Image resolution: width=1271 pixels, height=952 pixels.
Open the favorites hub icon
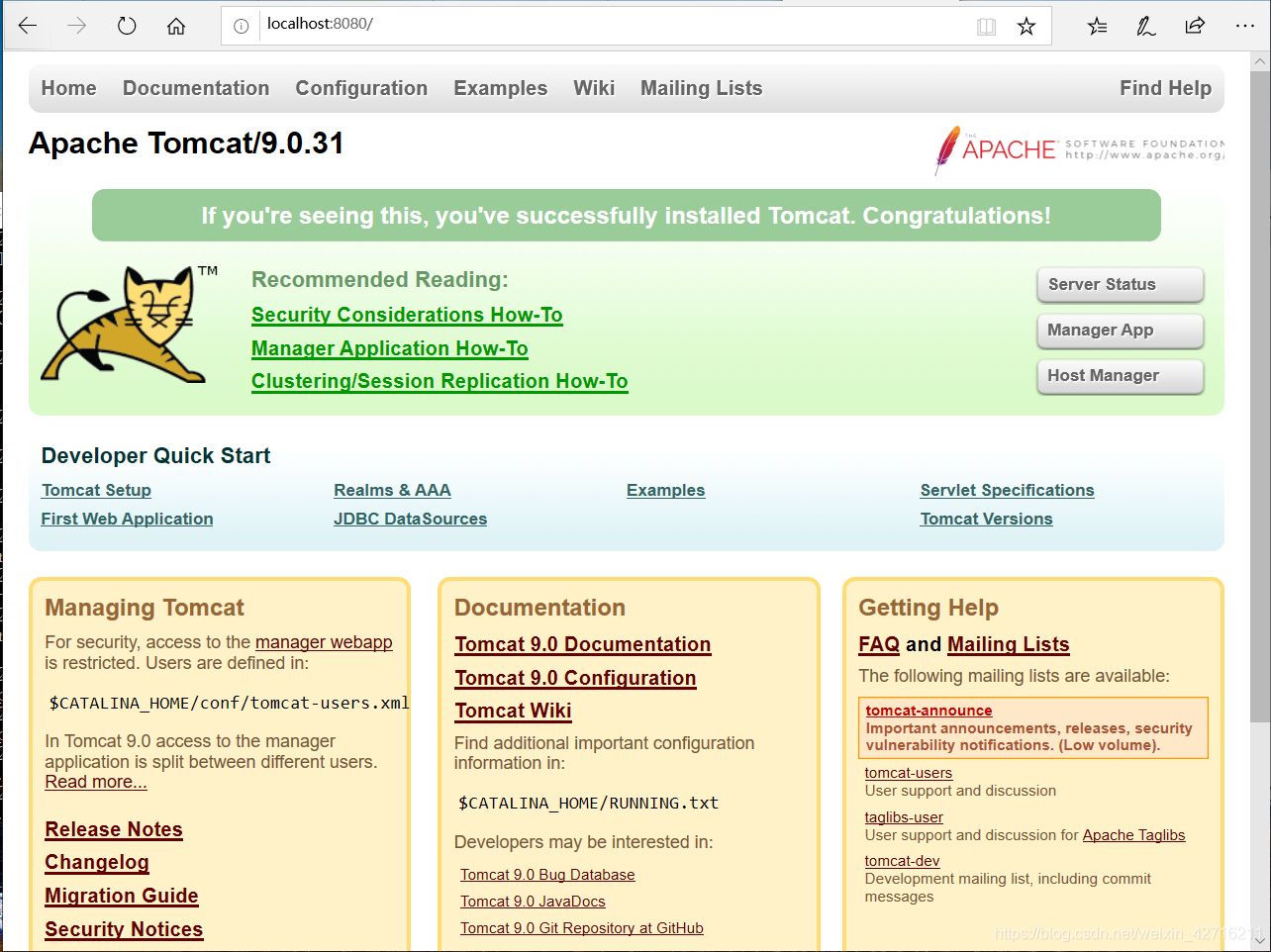coord(1096,26)
